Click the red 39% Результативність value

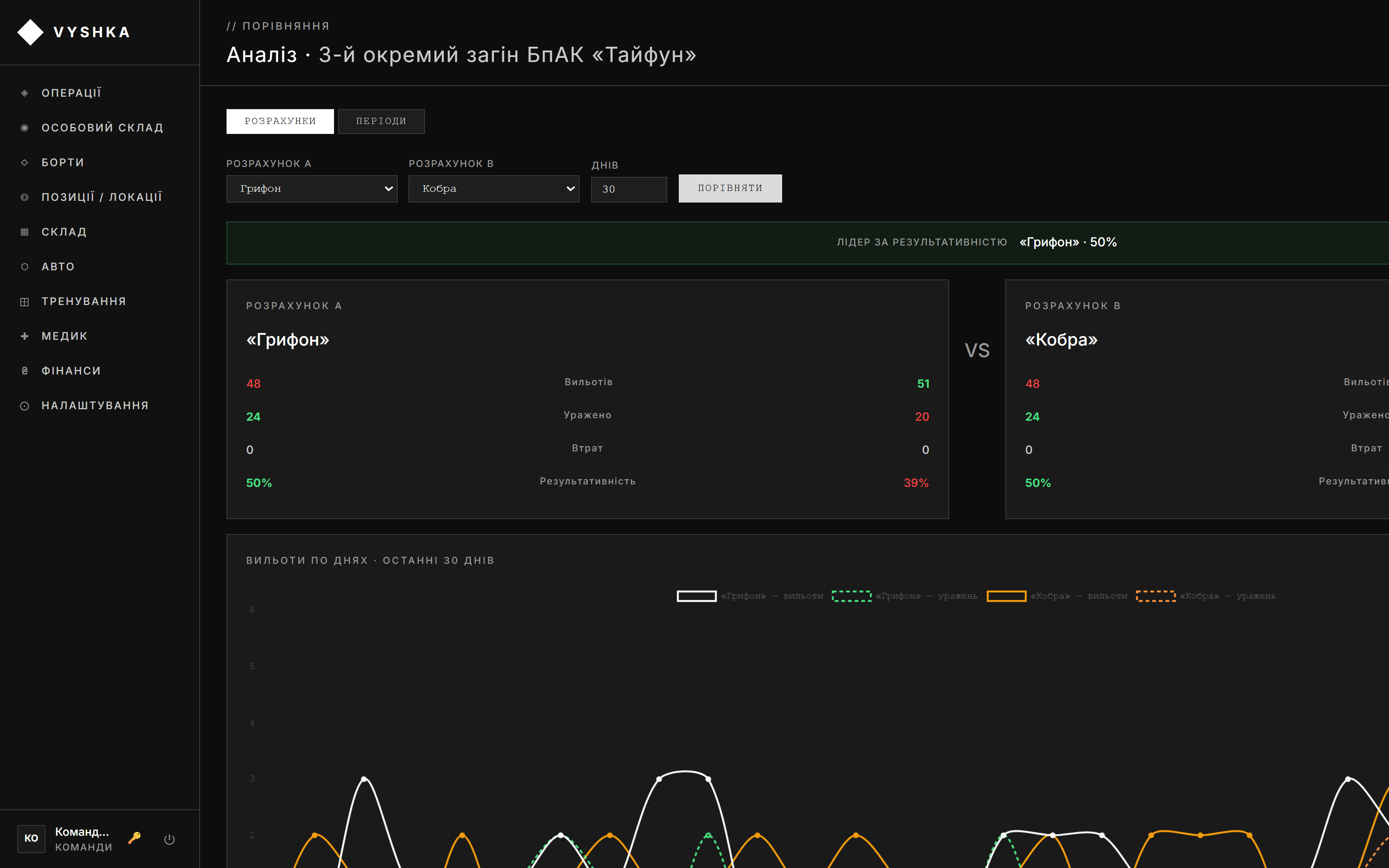[916, 483]
